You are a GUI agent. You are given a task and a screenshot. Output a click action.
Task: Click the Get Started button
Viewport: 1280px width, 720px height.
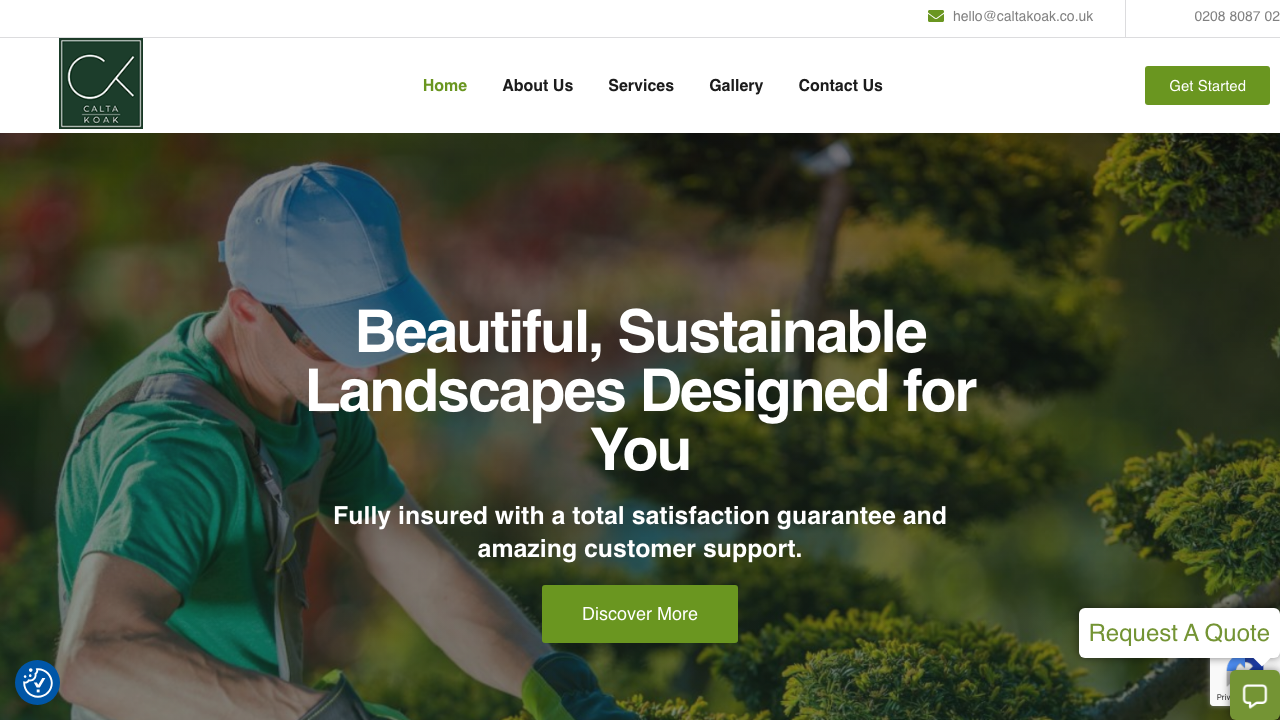pyautogui.click(x=1207, y=86)
